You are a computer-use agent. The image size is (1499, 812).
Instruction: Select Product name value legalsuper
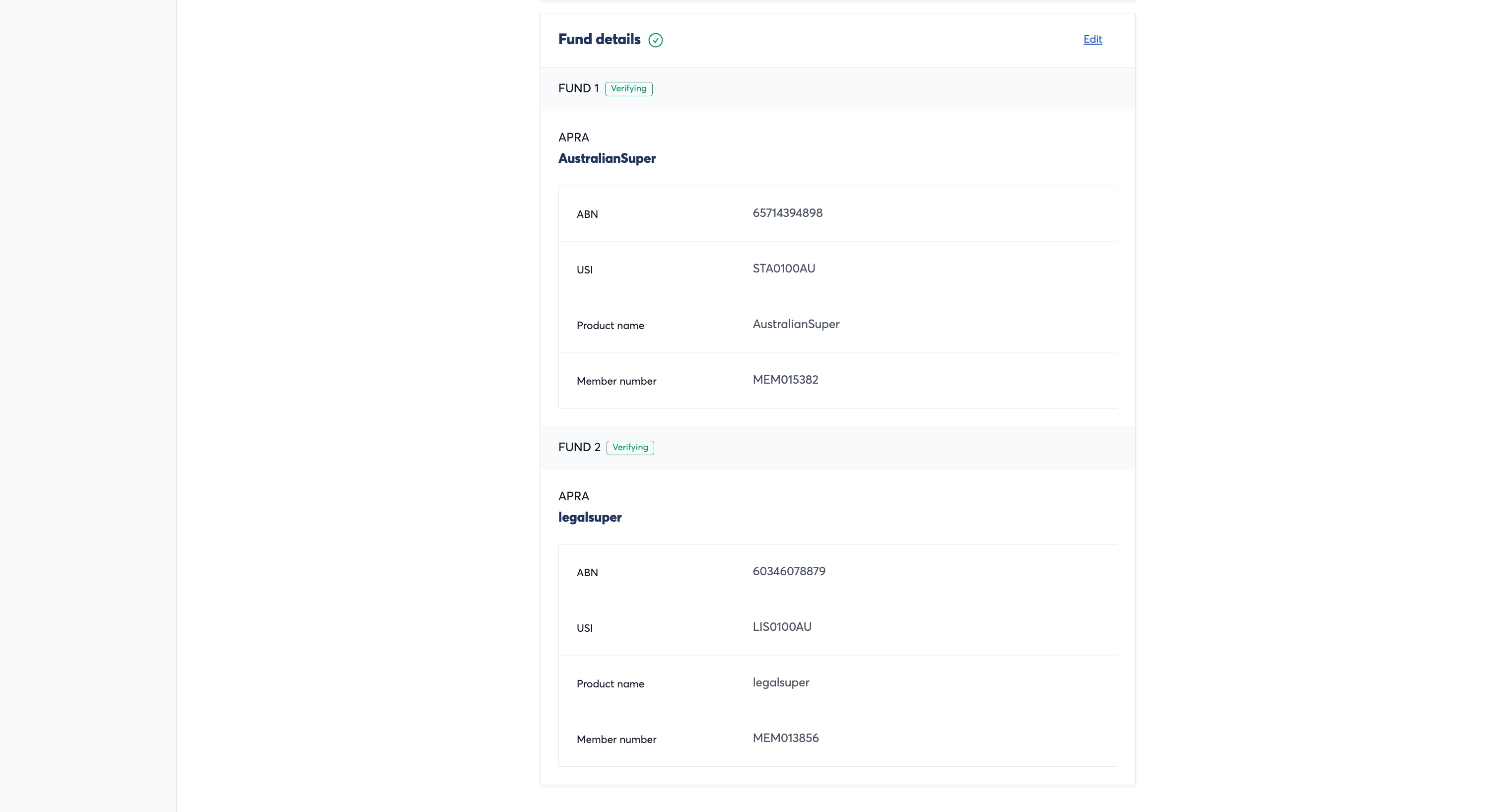click(x=781, y=683)
